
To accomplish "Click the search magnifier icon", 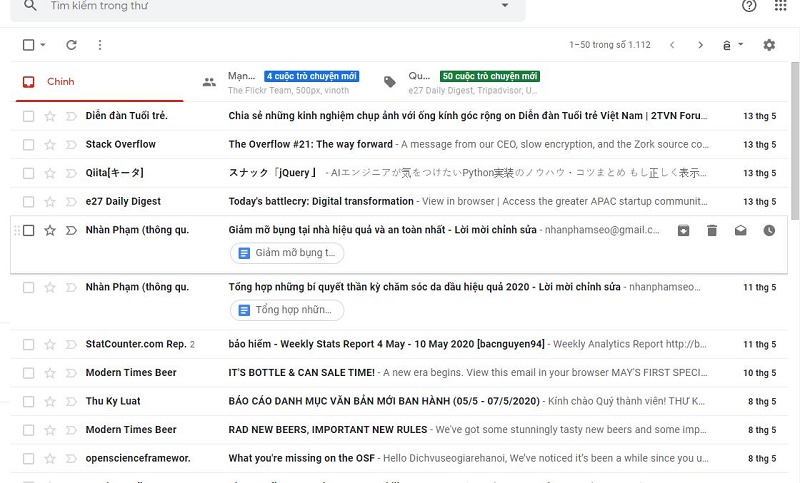I will point(30,6).
